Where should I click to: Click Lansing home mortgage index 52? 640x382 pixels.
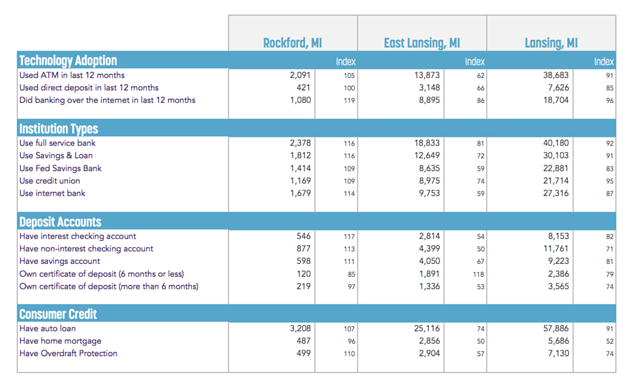610,342
